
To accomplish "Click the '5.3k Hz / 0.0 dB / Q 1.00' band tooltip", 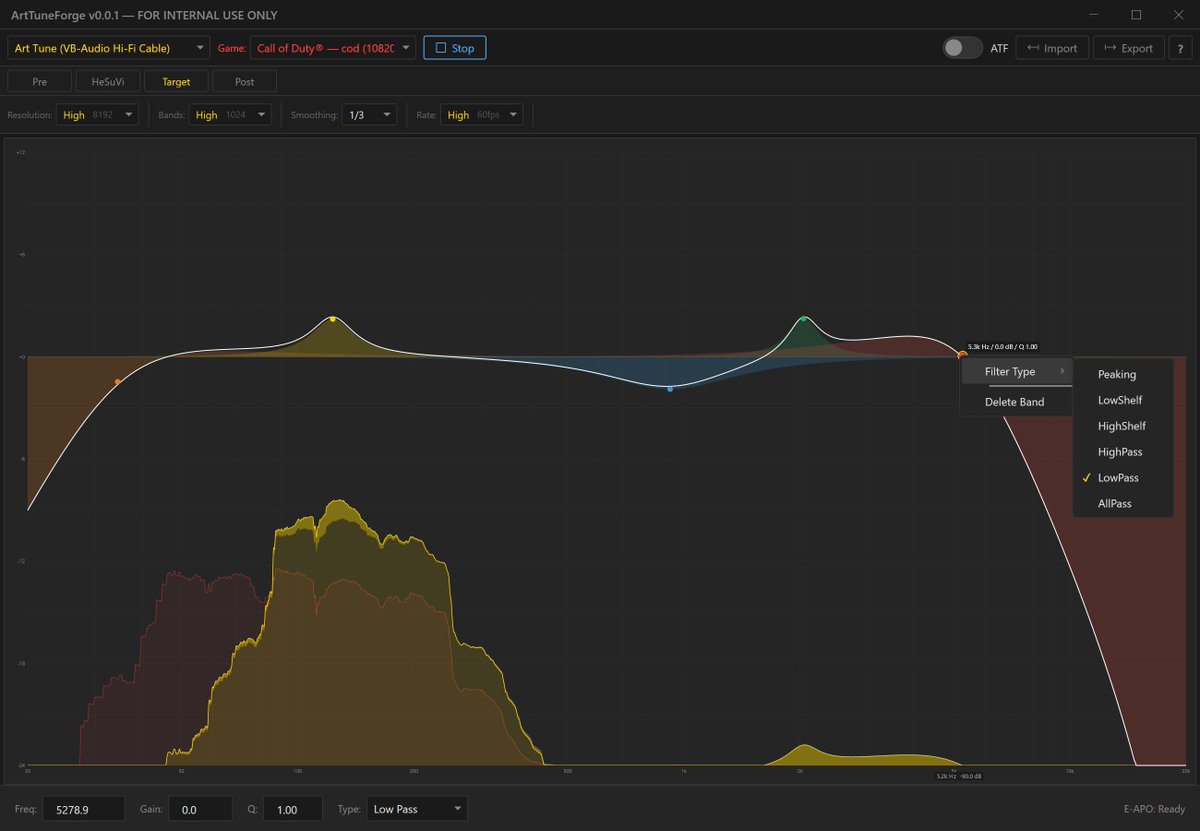I will pos(1002,346).
